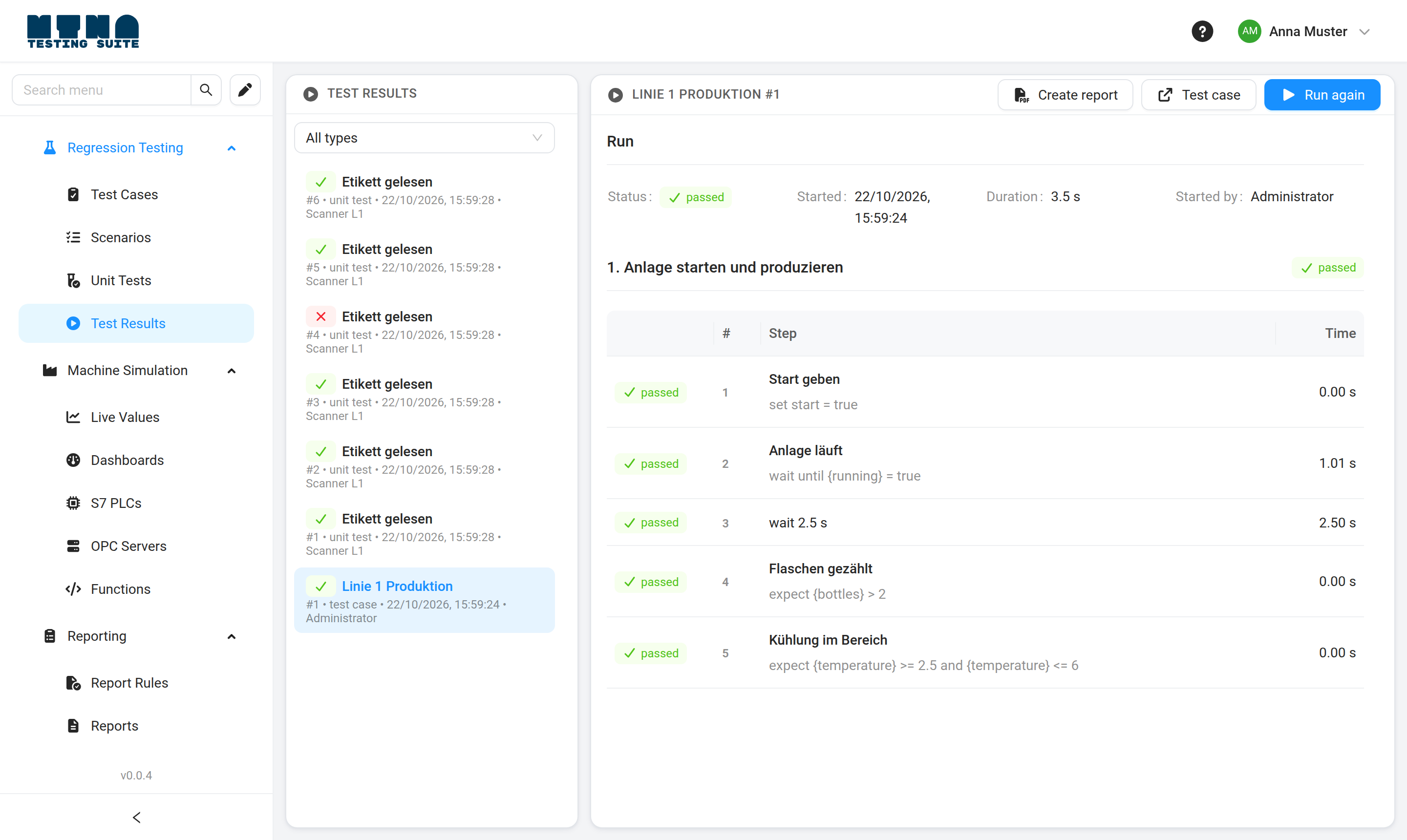The image size is (1407, 840).
Task: Click the Machine Simulation factory icon
Action: (x=50, y=371)
